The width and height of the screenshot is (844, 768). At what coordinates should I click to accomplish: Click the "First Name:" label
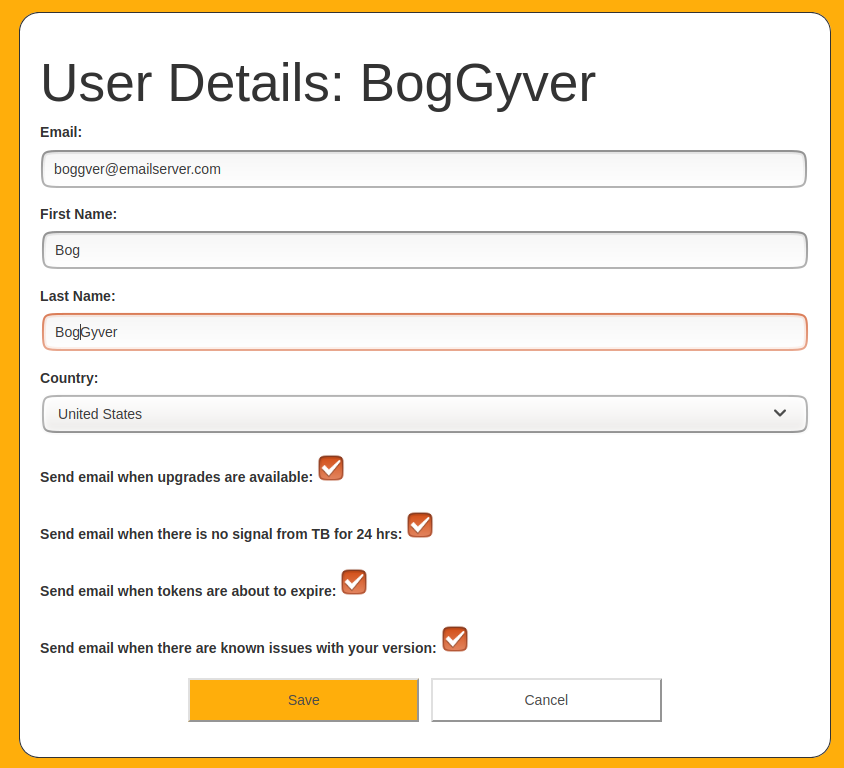coord(78,214)
